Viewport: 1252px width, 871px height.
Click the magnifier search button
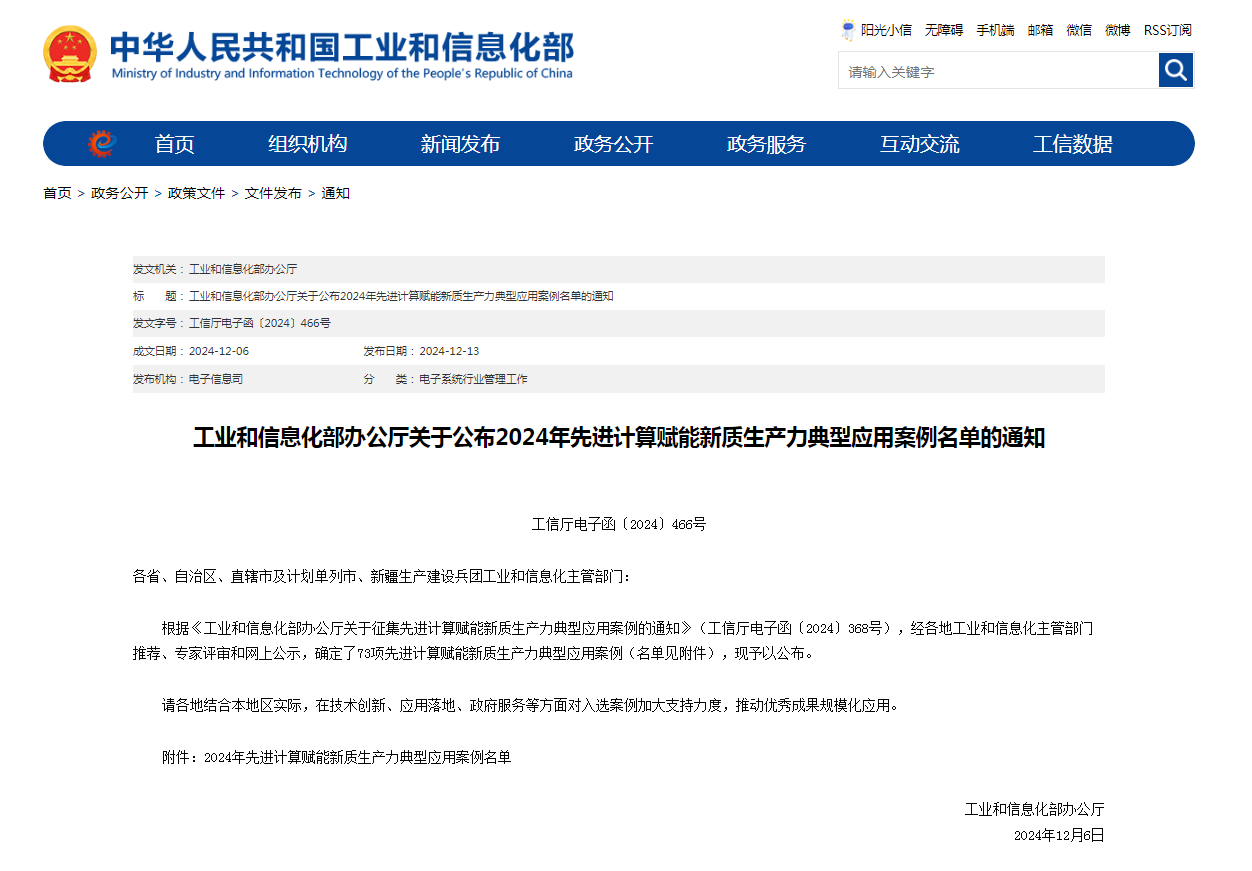click(1175, 70)
